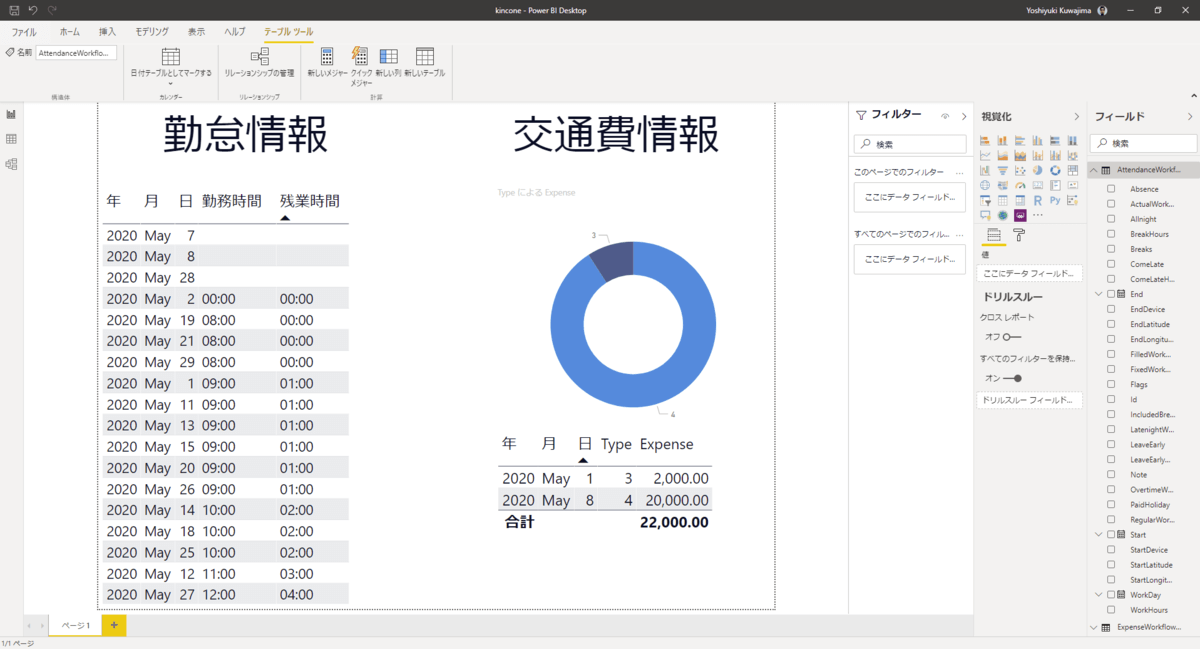Open the ヘルプ ribbon tab
Viewport: 1200px width, 649px height.
(x=235, y=32)
